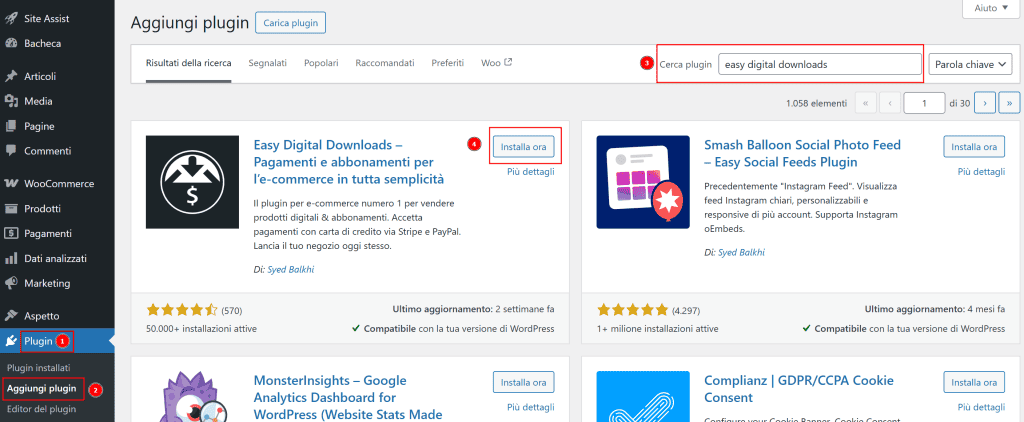The width and height of the screenshot is (1024, 422).
Task: Switch to the Raccomandati tab
Action: 385,63
